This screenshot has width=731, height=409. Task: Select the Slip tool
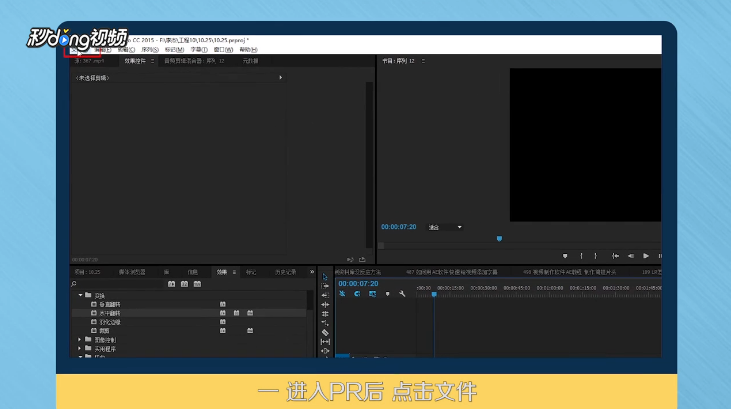325,342
